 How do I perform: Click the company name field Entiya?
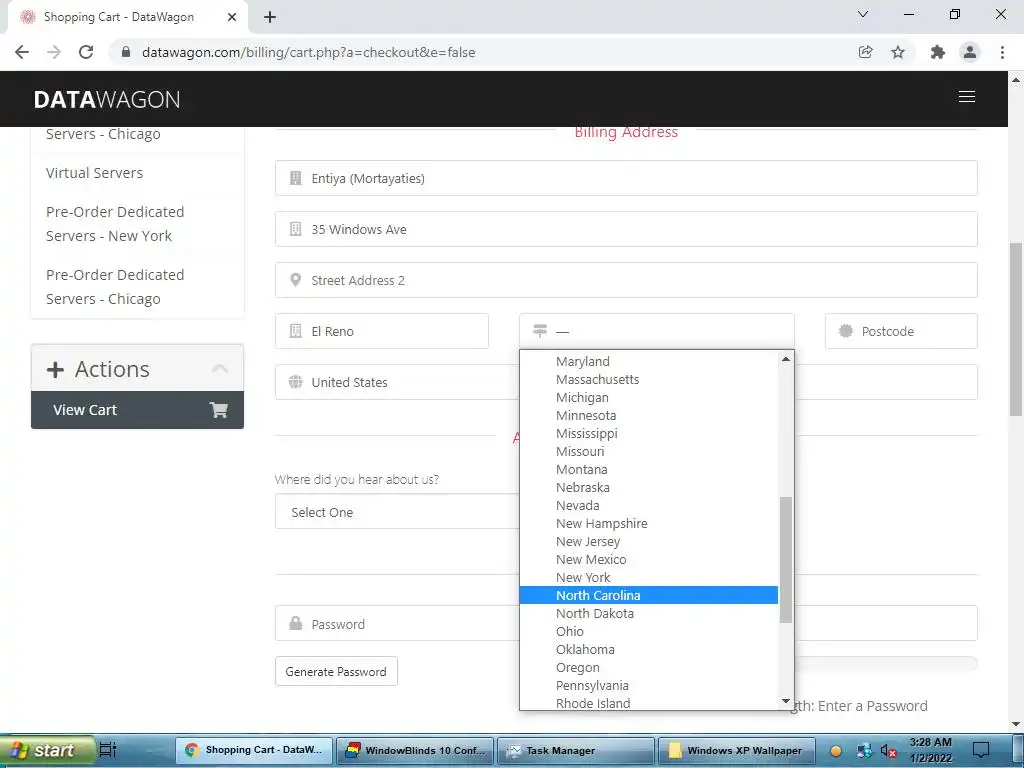pyautogui.click(x=626, y=178)
